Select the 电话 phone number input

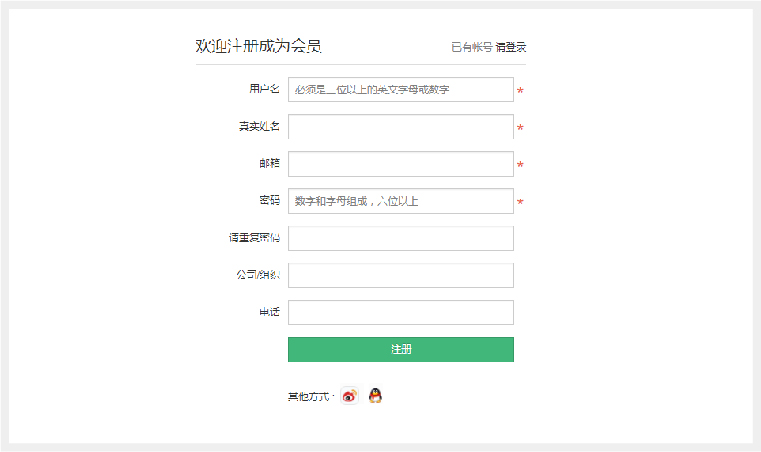[x=401, y=312]
